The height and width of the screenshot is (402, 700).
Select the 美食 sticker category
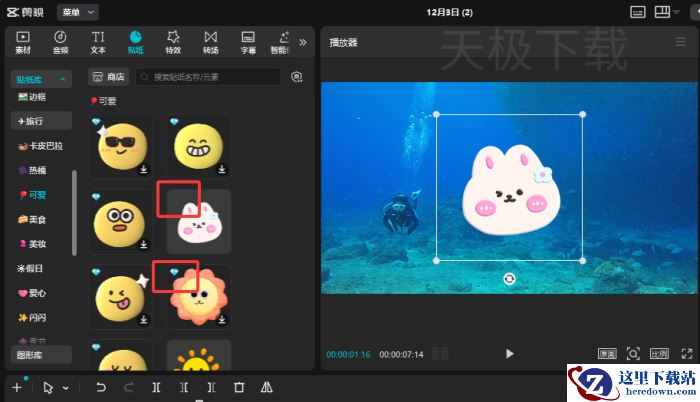click(x=32, y=219)
